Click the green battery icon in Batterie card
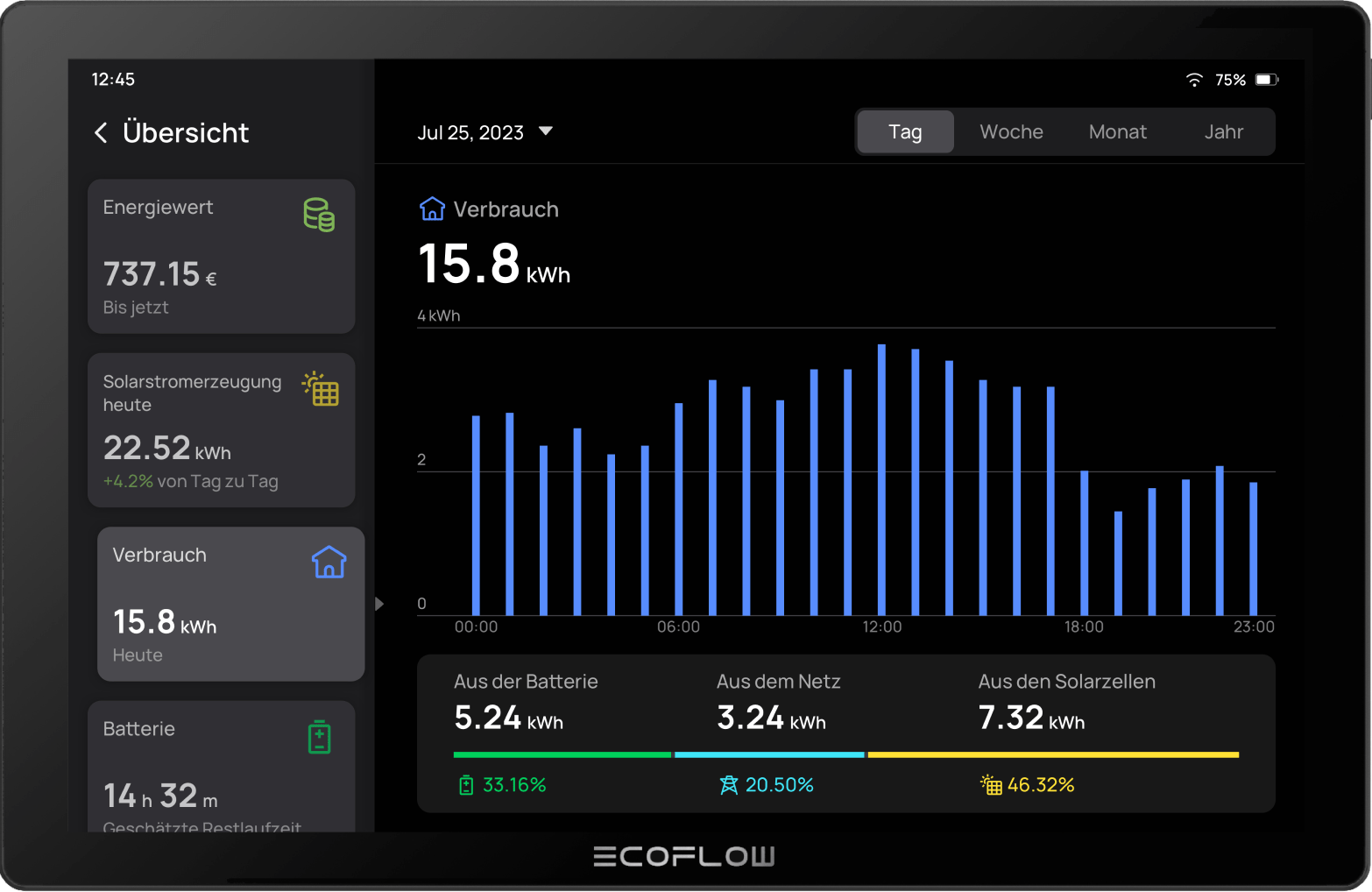Viewport: 1372px width, 892px height. [319, 737]
